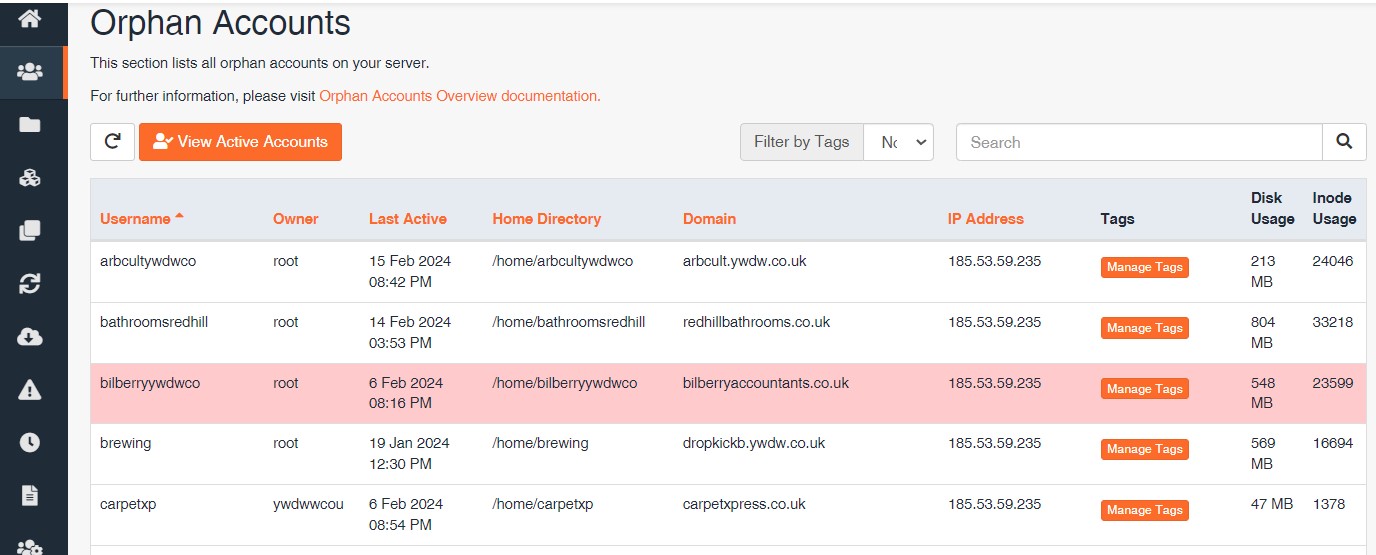Click the magnifier search button
Screen dimensions: 1376x555
tap(1344, 142)
